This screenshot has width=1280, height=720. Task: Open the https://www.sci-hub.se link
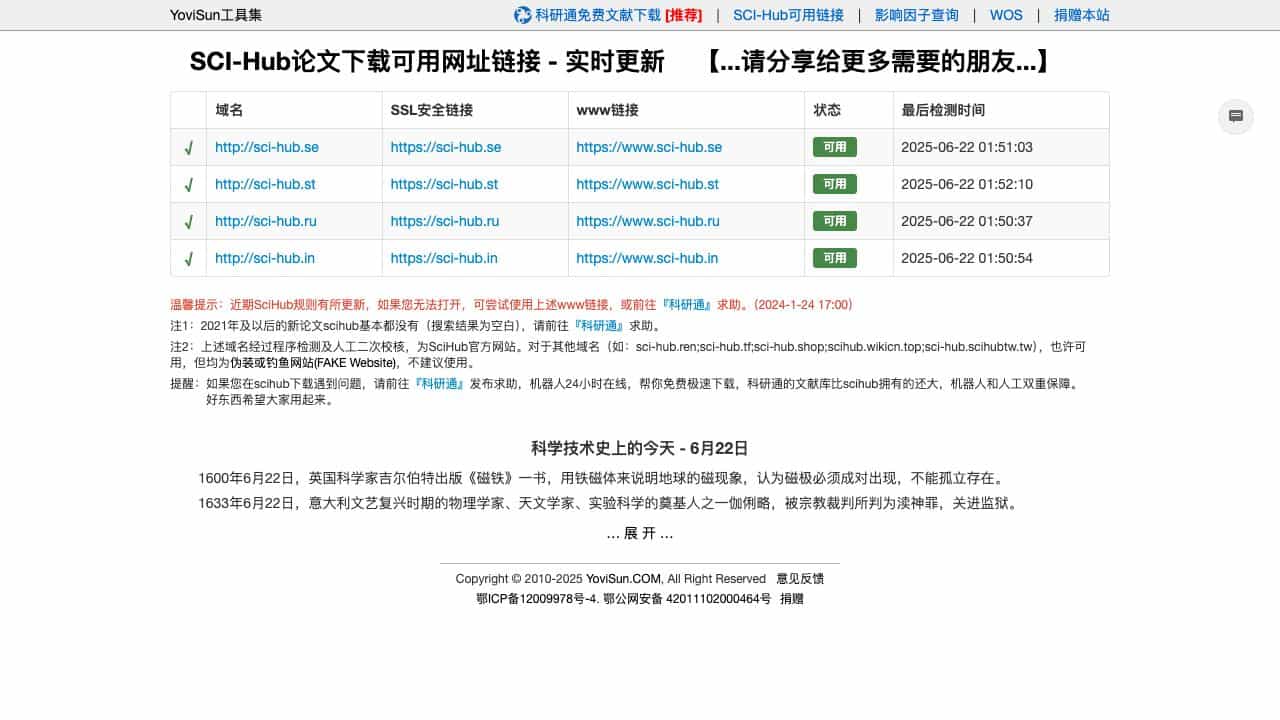coord(649,147)
